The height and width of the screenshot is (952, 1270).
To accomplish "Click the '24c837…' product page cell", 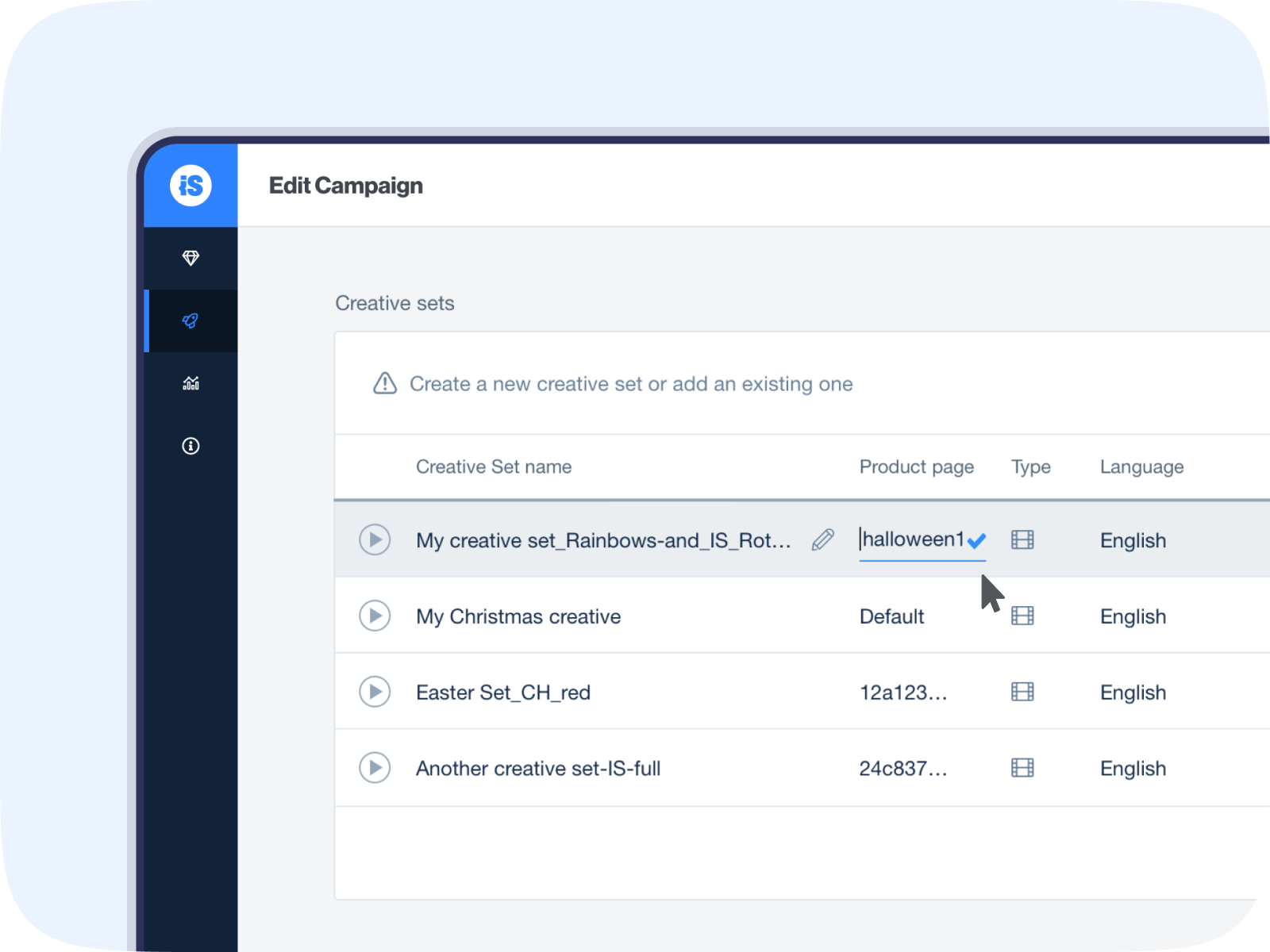I will (x=903, y=769).
